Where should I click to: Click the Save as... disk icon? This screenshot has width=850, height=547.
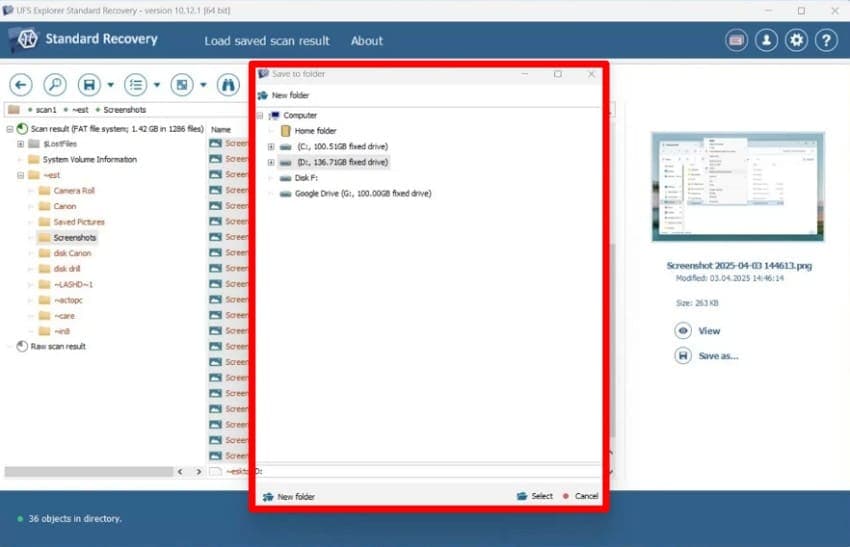pos(683,356)
